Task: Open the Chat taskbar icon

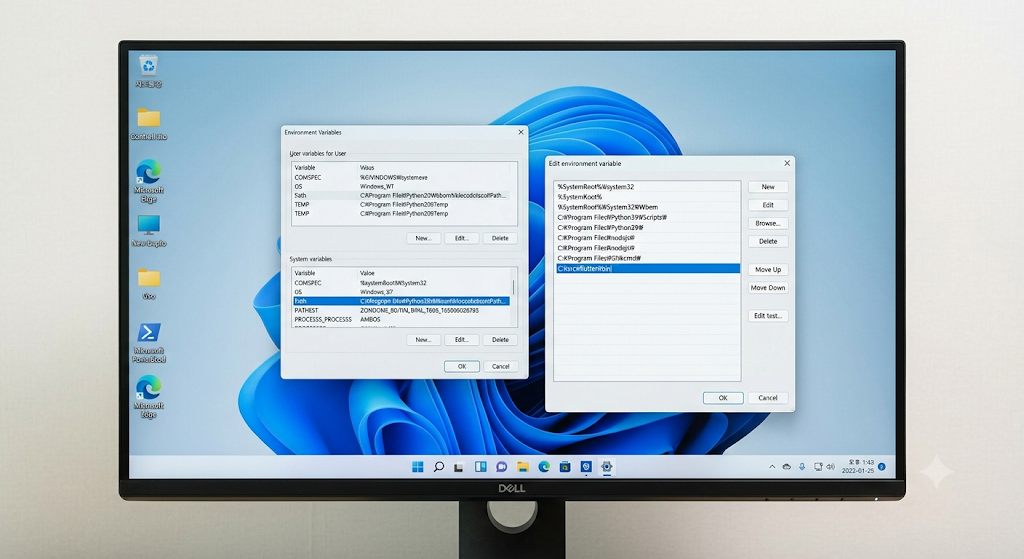Action: pos(502,467)
